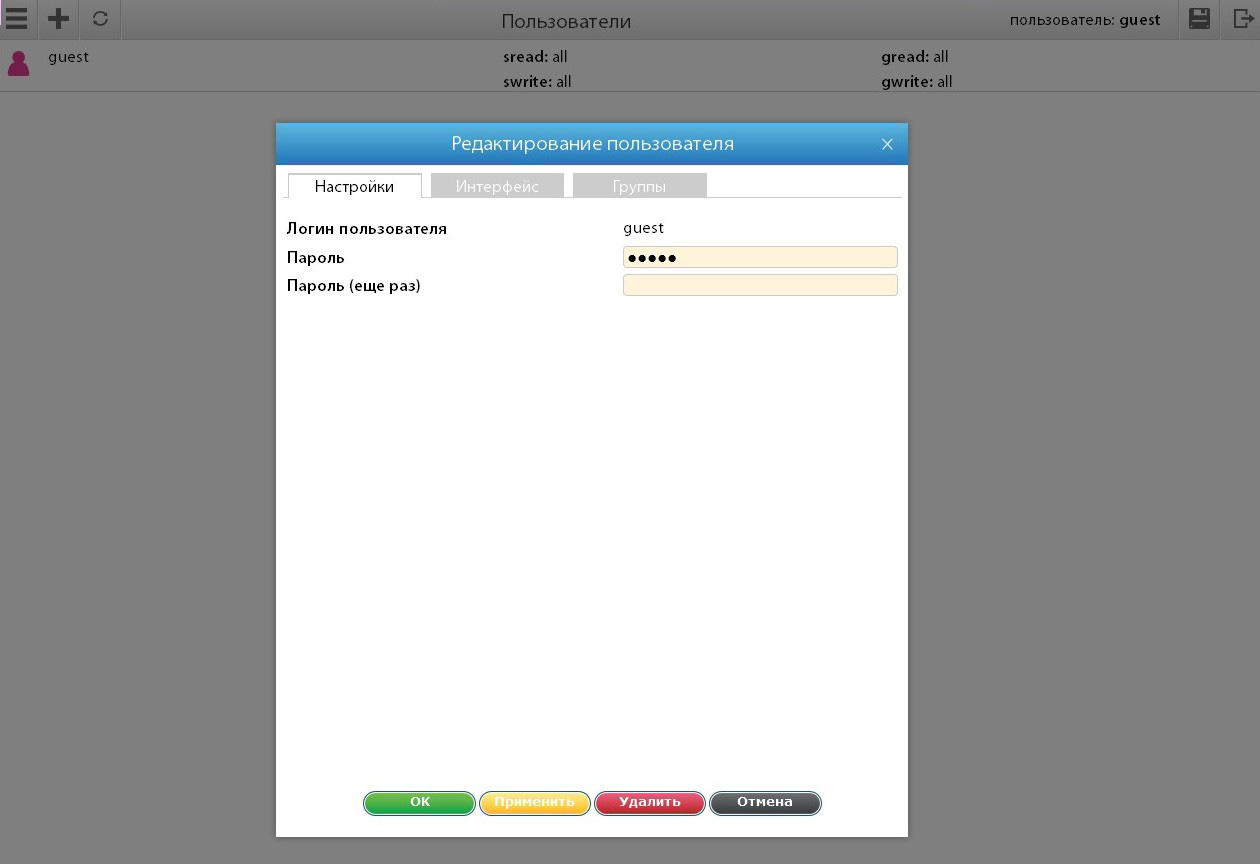Click the red Удалить button
1260x864 pixels.
click(x=650, y=803)
